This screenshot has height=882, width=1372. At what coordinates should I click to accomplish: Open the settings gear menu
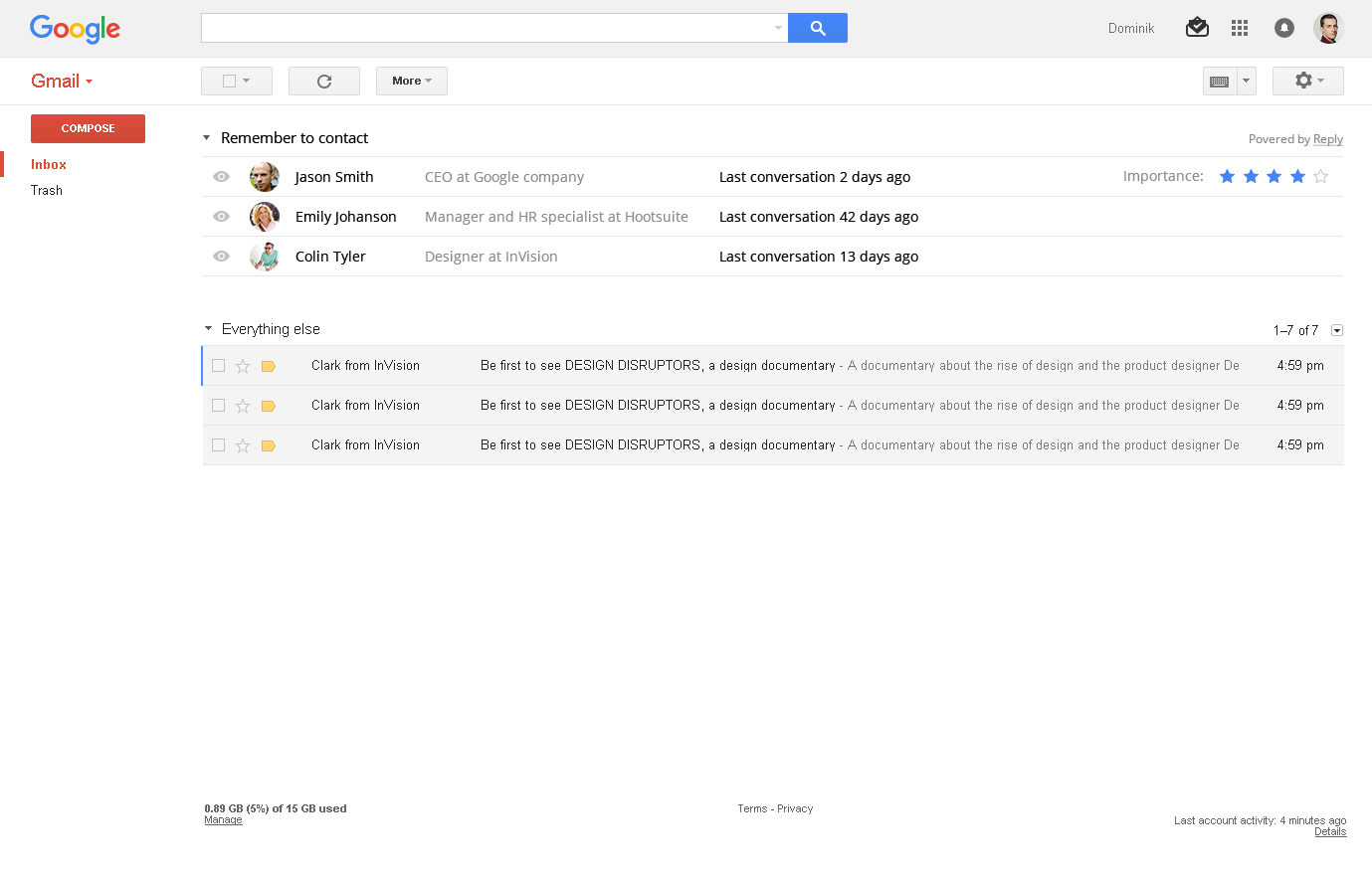pos(1307,81)
